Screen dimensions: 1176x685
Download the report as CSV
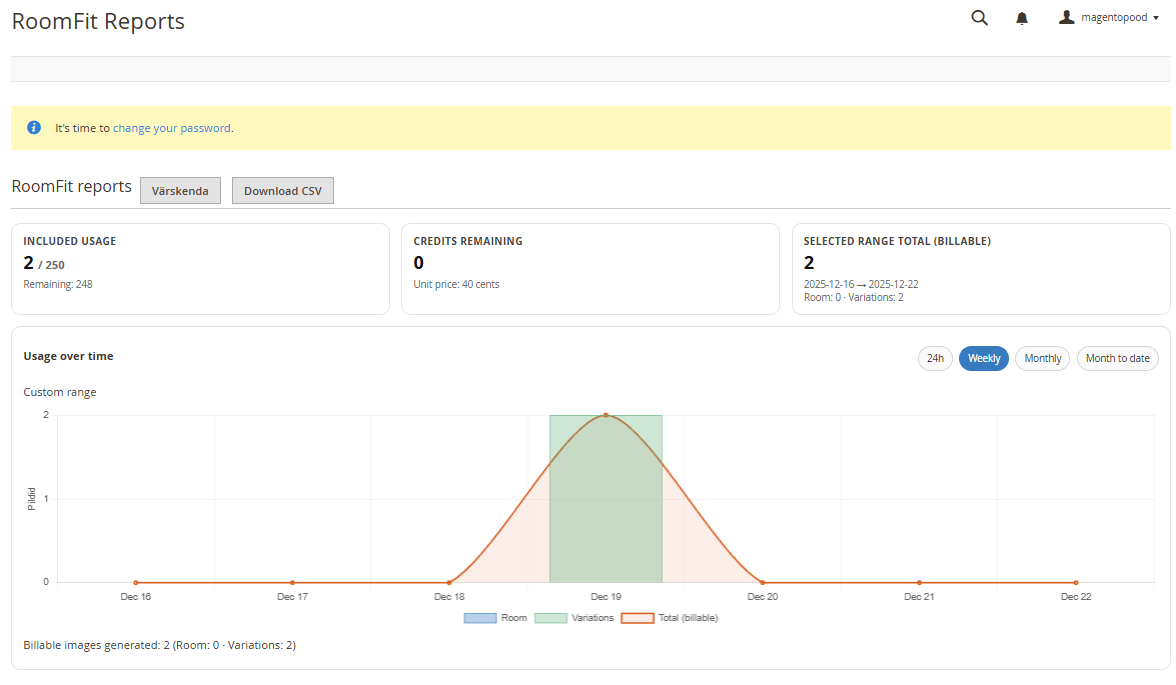click(x=283, y=191)
